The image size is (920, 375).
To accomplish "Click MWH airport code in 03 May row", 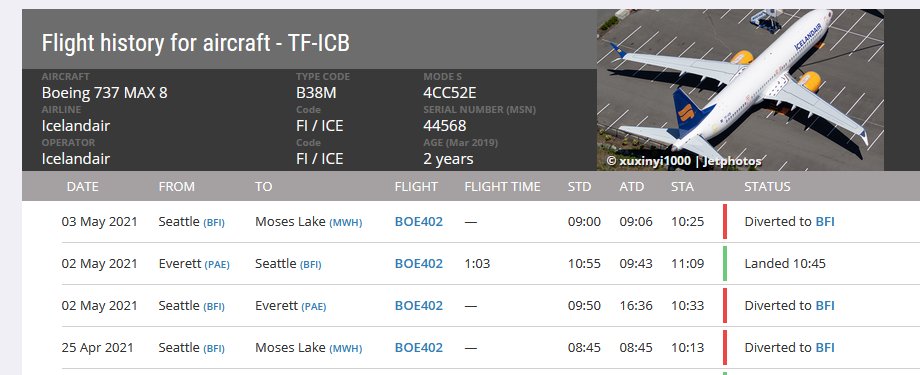I will point(346,222).
